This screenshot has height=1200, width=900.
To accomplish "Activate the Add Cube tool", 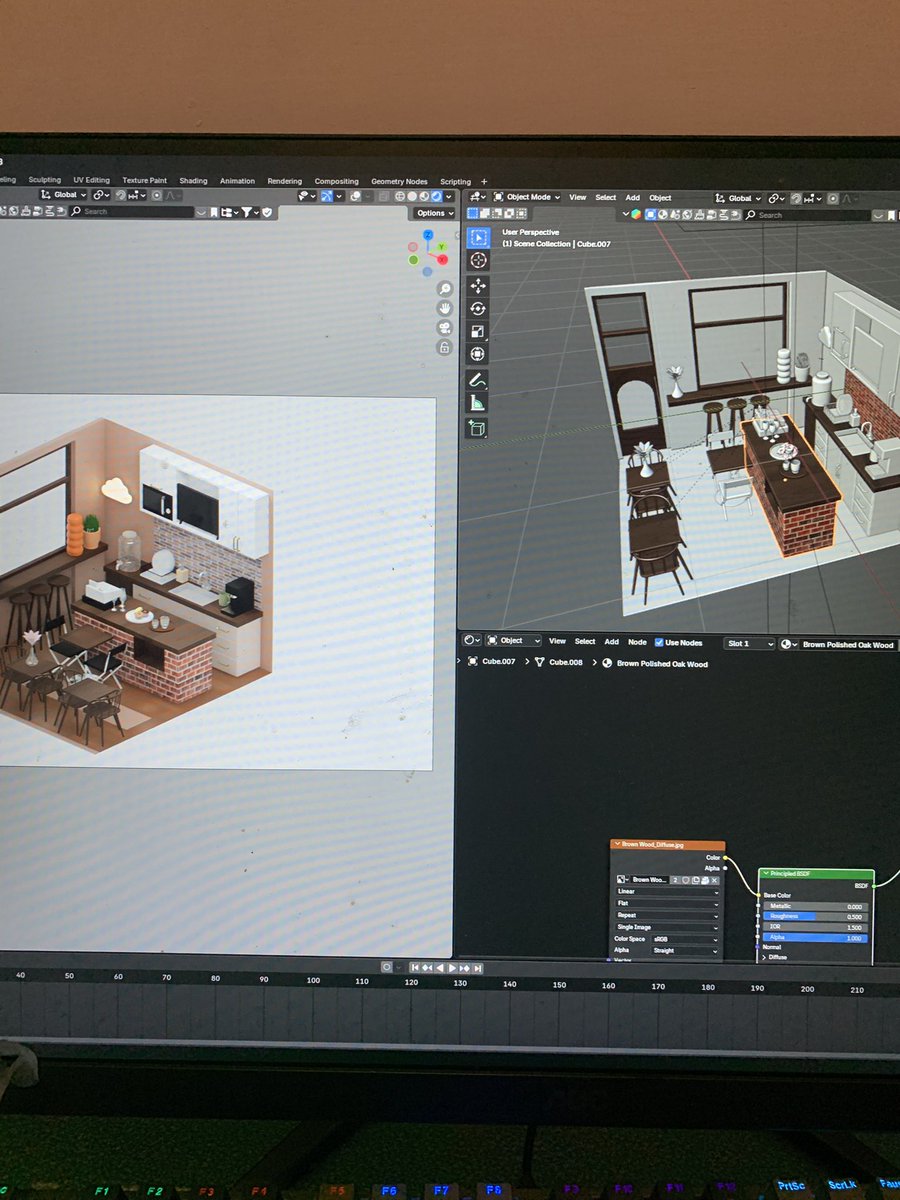I will [x=478, y=428].
